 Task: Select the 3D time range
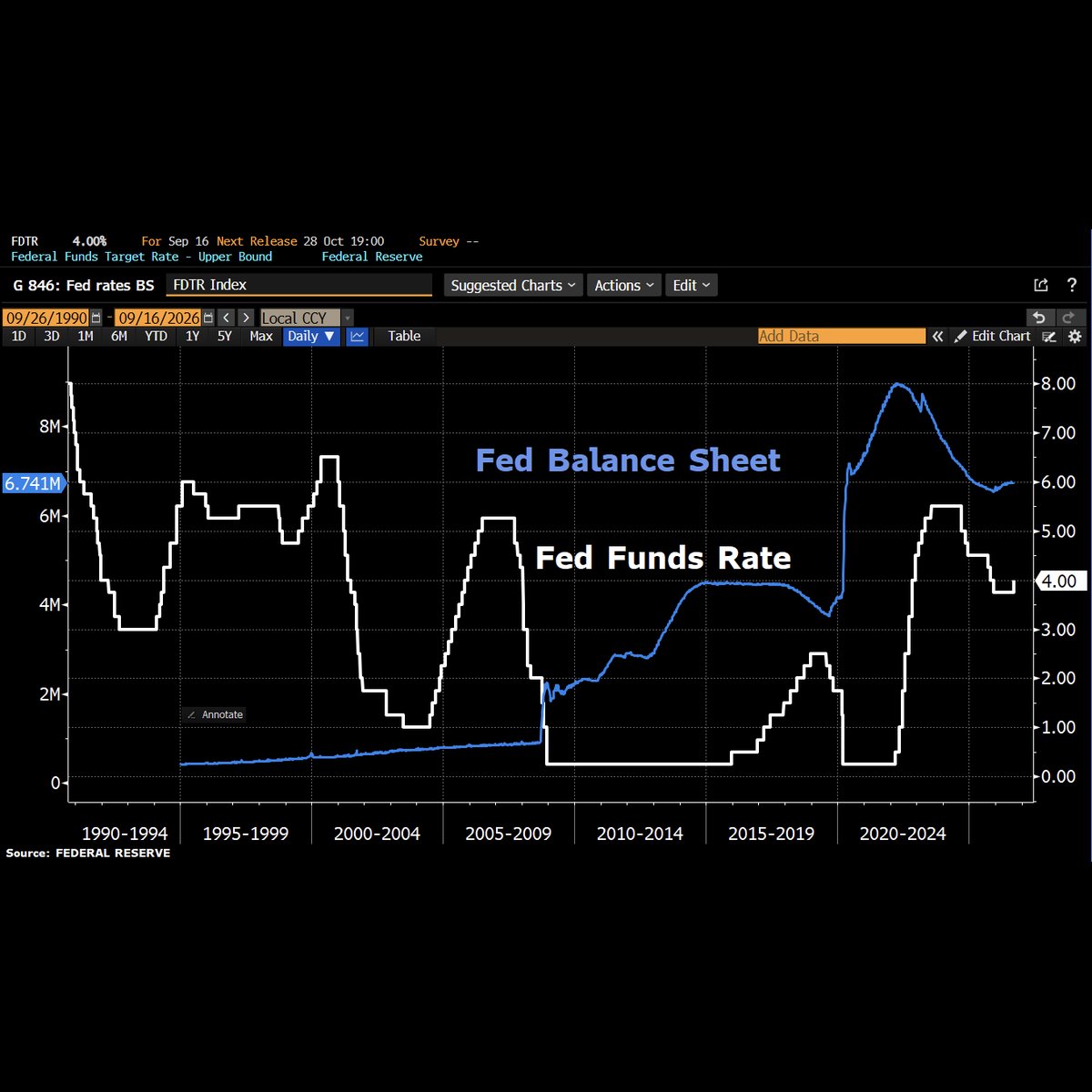pos(52,337)
